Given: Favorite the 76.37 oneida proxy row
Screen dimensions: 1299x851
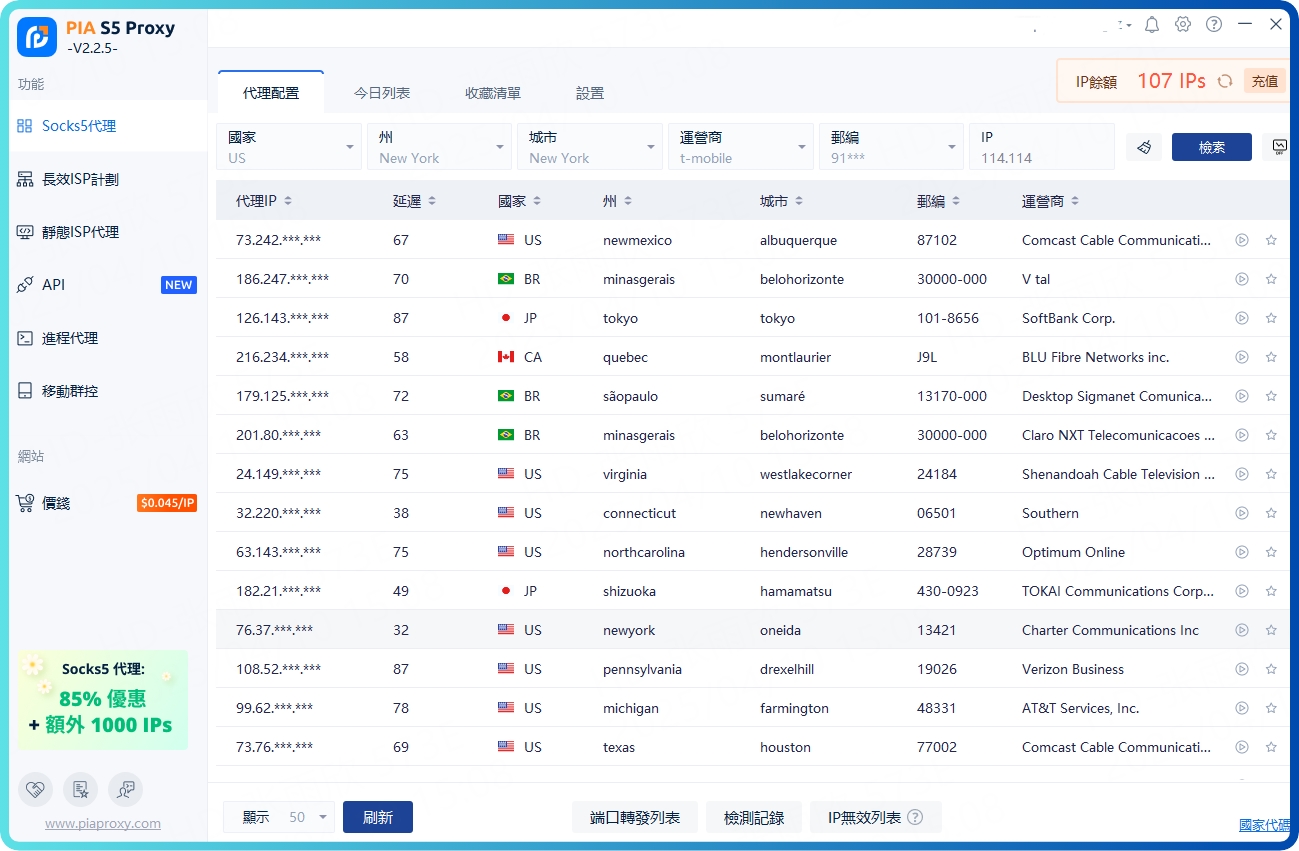Looking at the screenshot, I should coord(1271,630).
